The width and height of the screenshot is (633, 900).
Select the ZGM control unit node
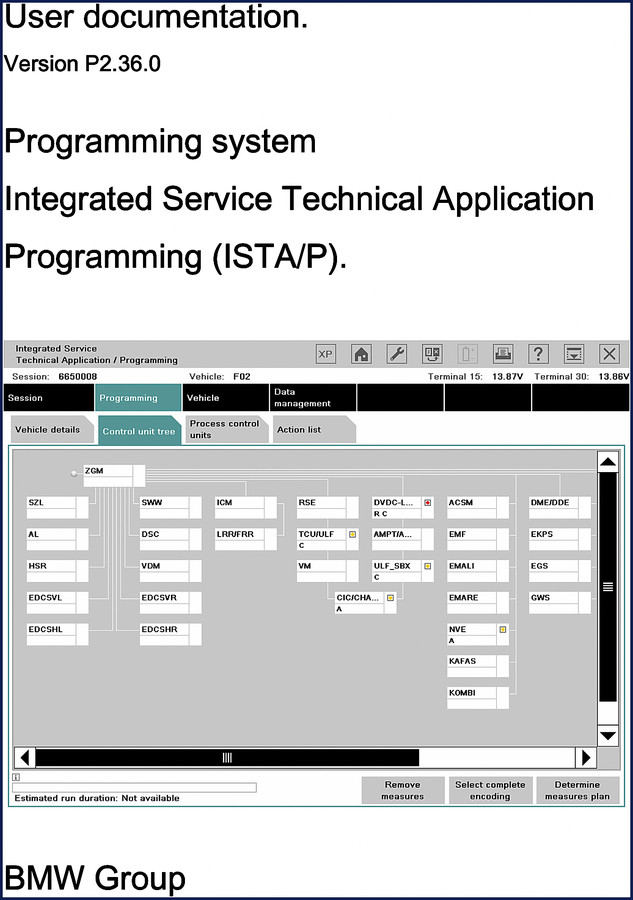point(114,476)
